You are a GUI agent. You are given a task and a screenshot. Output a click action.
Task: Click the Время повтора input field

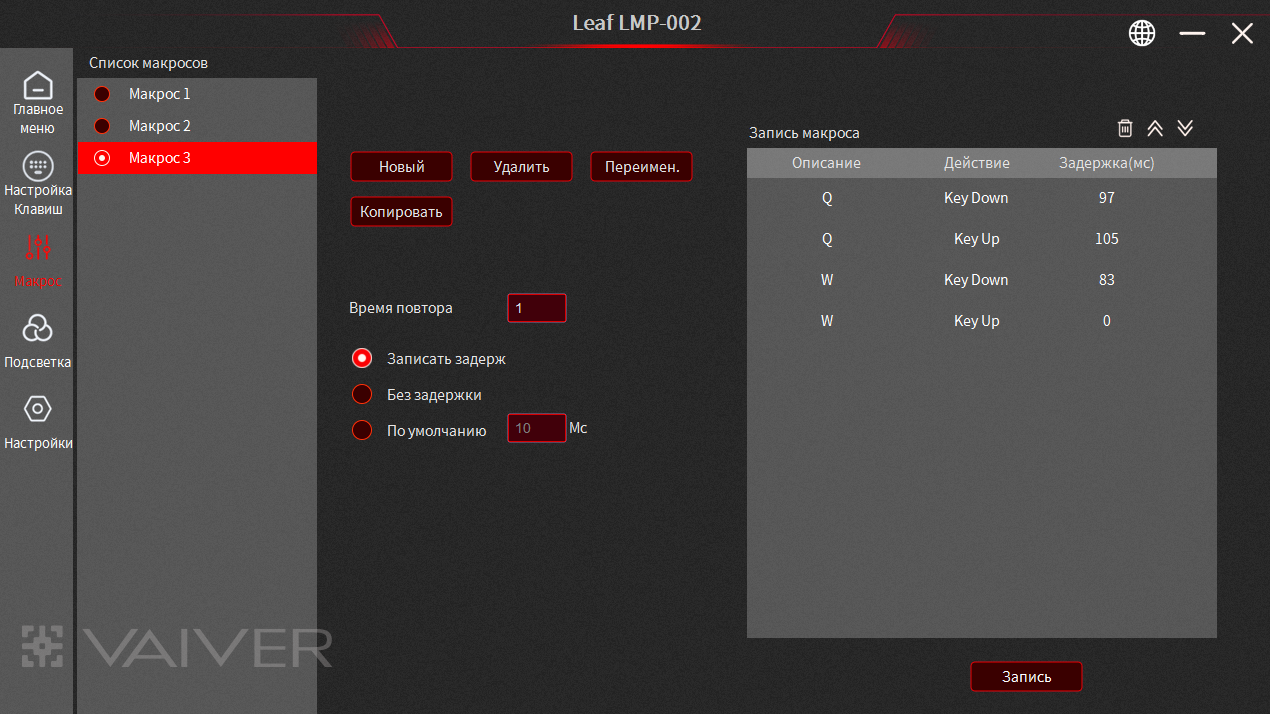click(537, 308)
